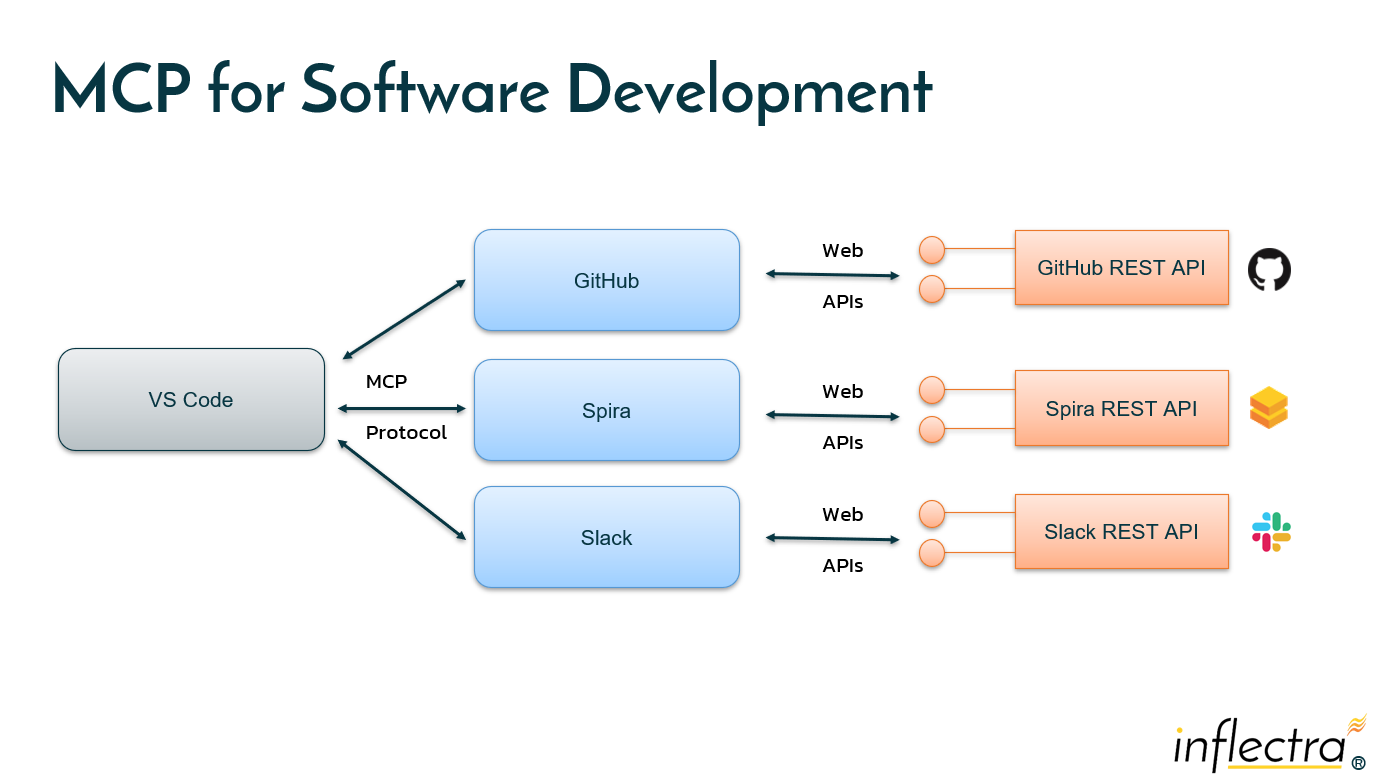Screen dimensions: 1378x784
Task: Click the slide title MCP for Software Development
Action: coord(492,90)
